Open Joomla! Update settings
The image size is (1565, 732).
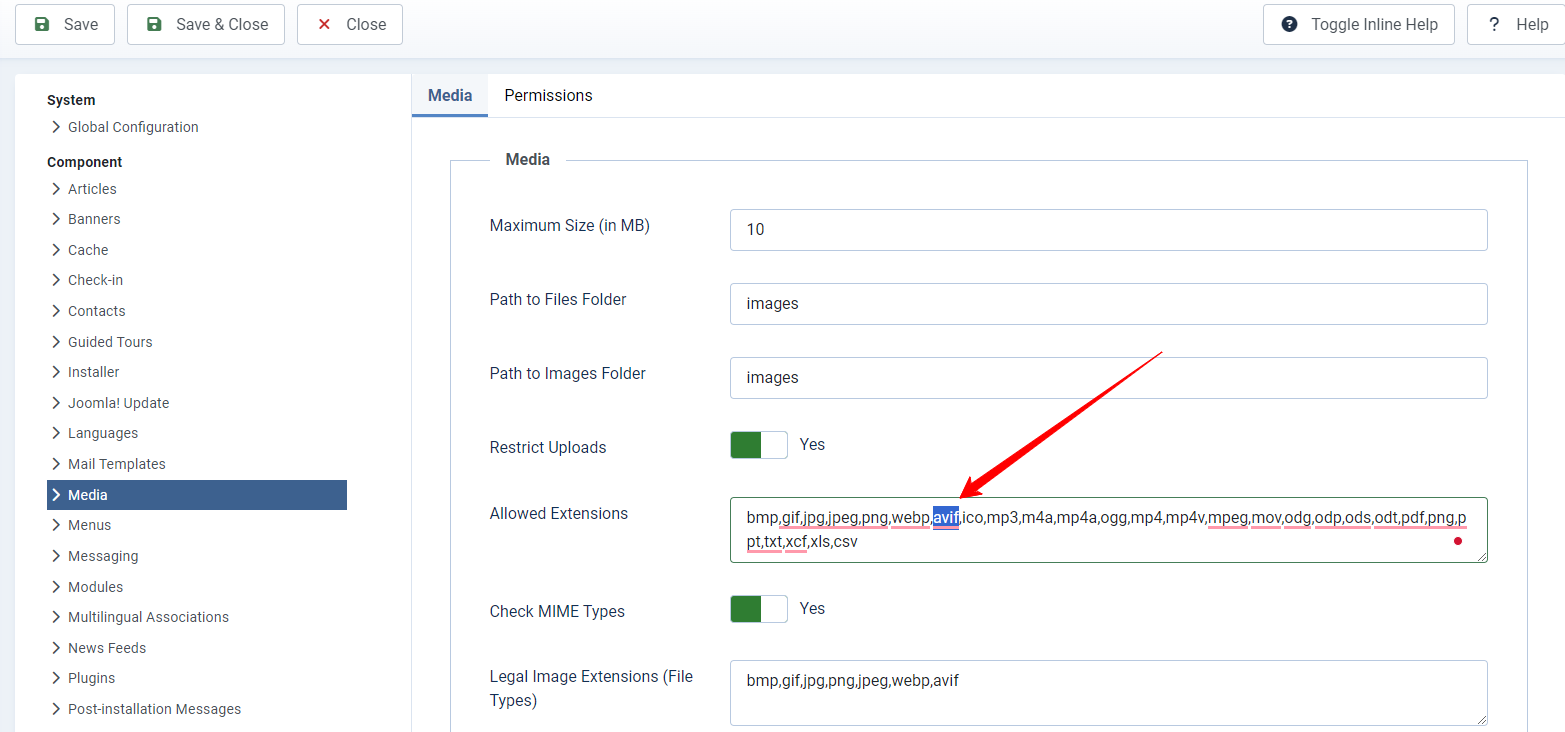118,403
